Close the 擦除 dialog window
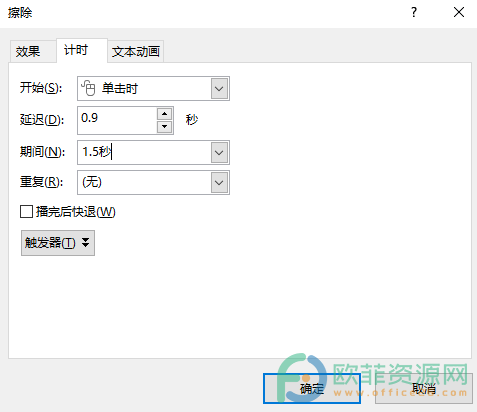477x412 pixels. (x=459, y=13)
